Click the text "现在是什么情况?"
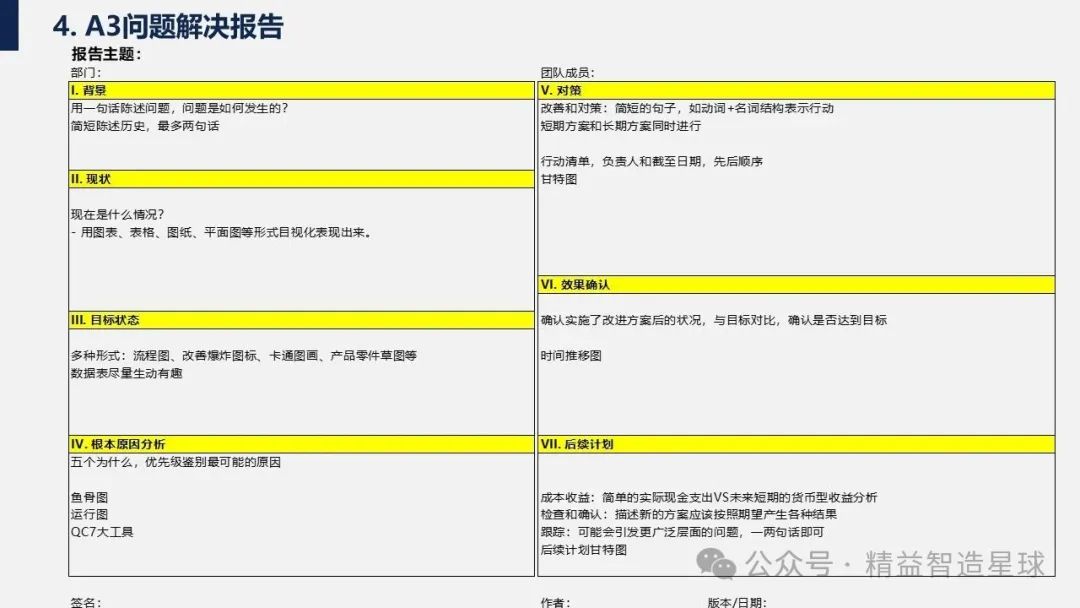Screen dimensions: 1080x608 [x=117, y=214]
